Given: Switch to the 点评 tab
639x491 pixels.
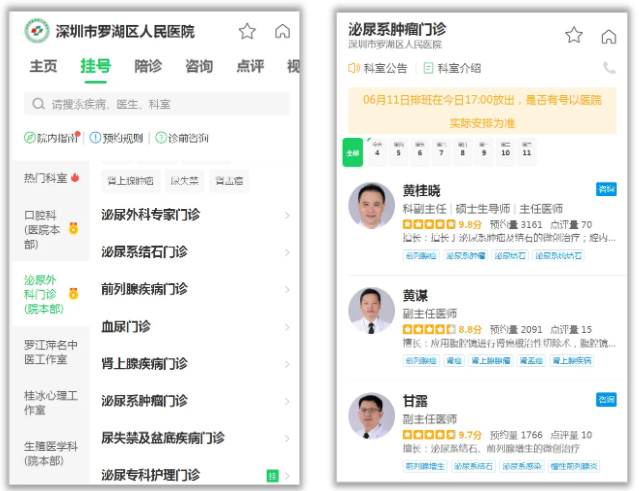Looking at the screenshot, I should [x=249, y=67].
